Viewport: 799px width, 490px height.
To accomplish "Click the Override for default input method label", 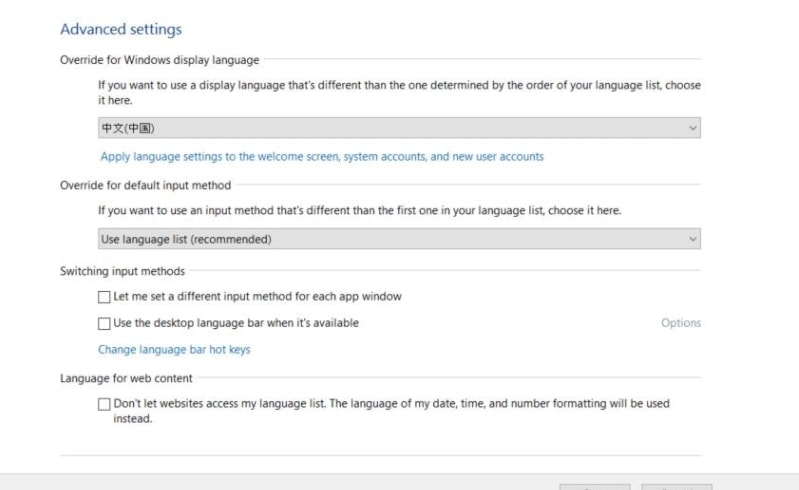I will click(x=145, y=185).
